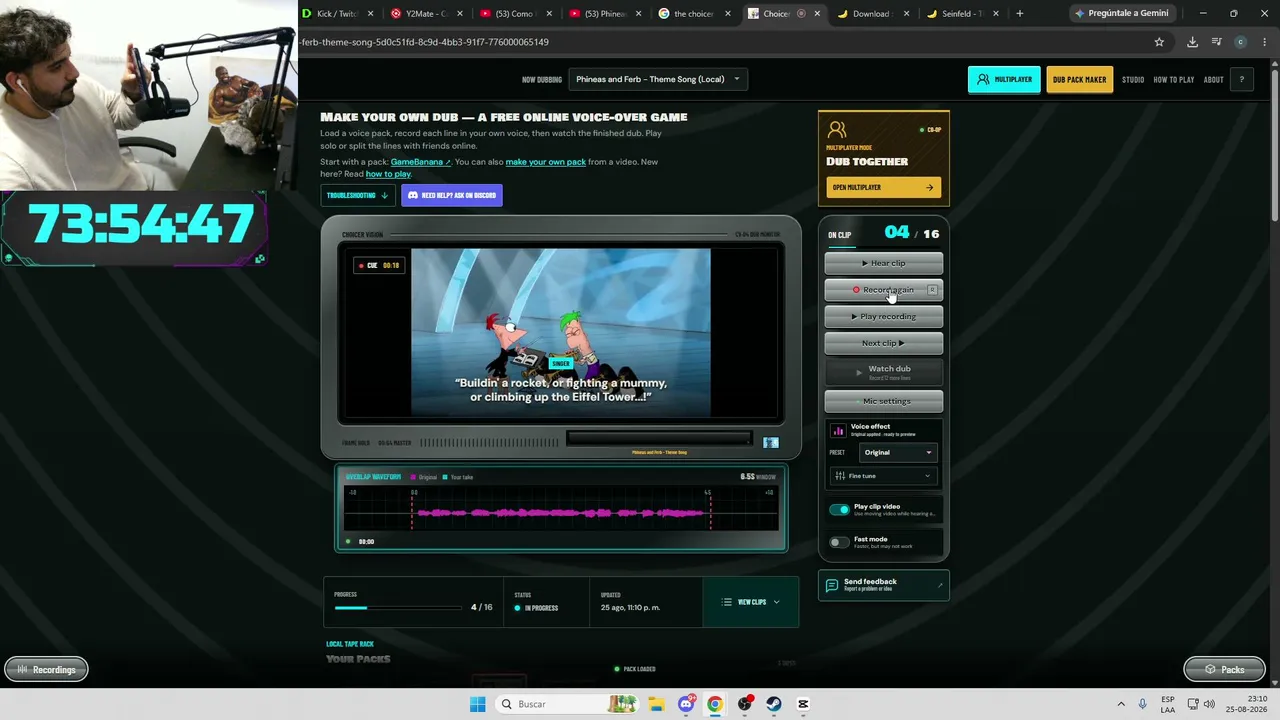Click the taskbar Buscar search box
1280x720 pixels.
click(567, 704)
